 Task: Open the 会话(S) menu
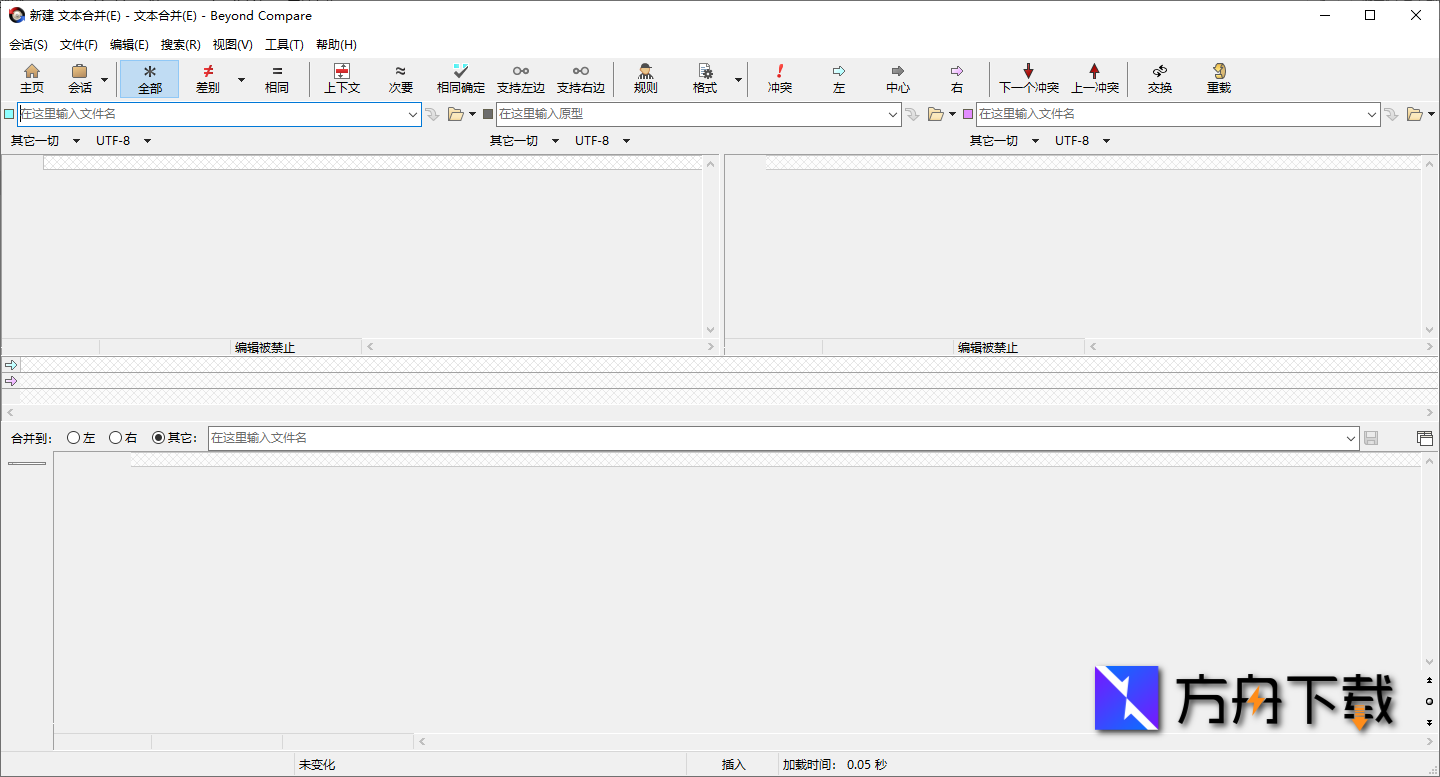(28, 44)
